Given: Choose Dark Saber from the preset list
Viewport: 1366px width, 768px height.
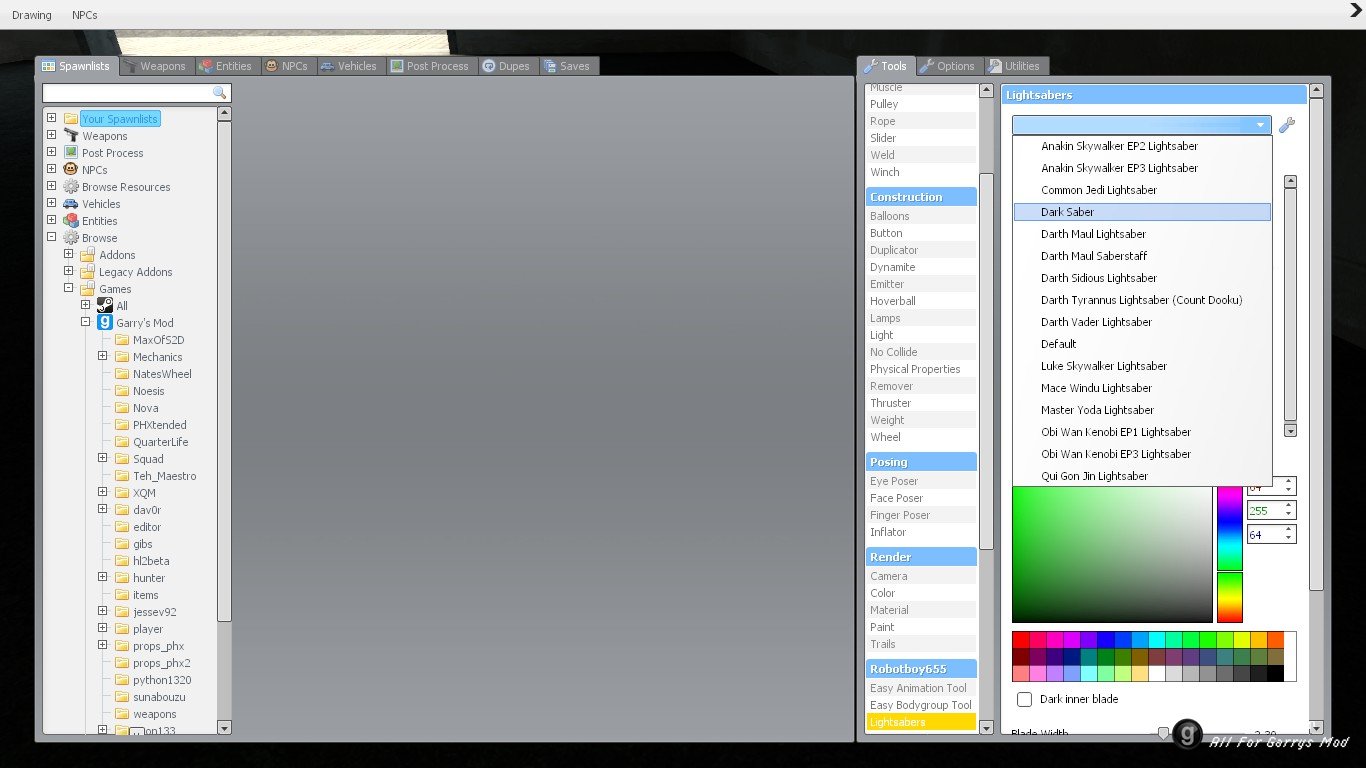Looking at the screenshot, I should pos(1142,212).
